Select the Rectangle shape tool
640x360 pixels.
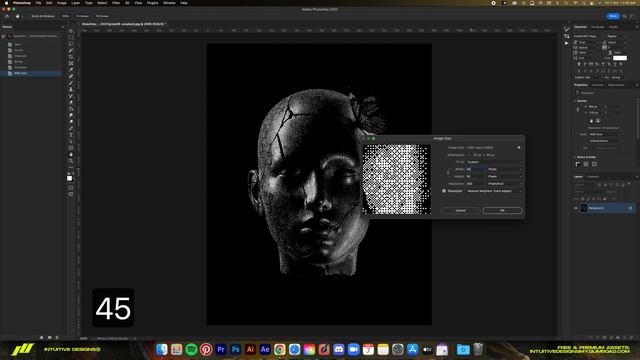(x=71, y=148)
